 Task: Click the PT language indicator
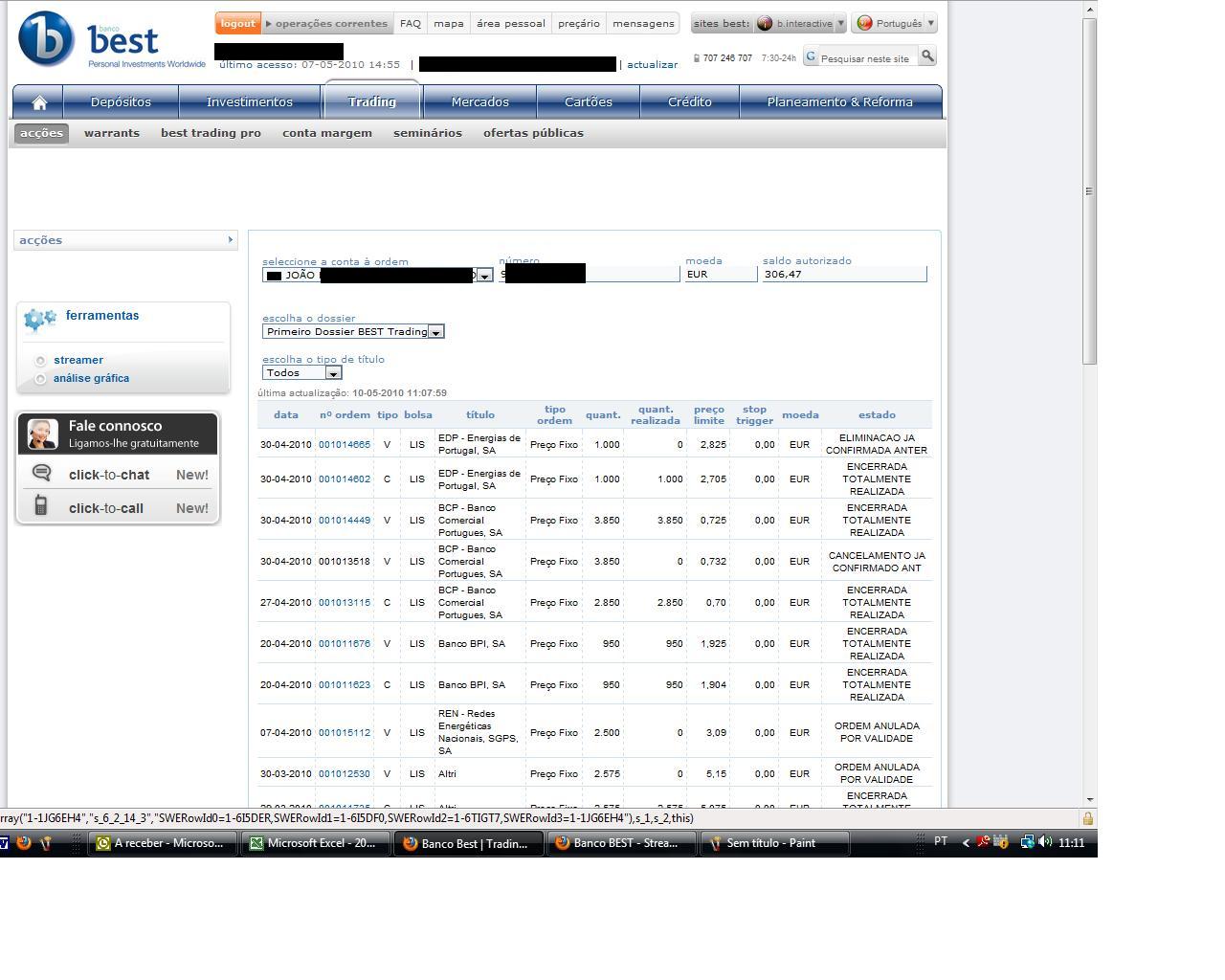pyautogui.click(x=941, y=841)
